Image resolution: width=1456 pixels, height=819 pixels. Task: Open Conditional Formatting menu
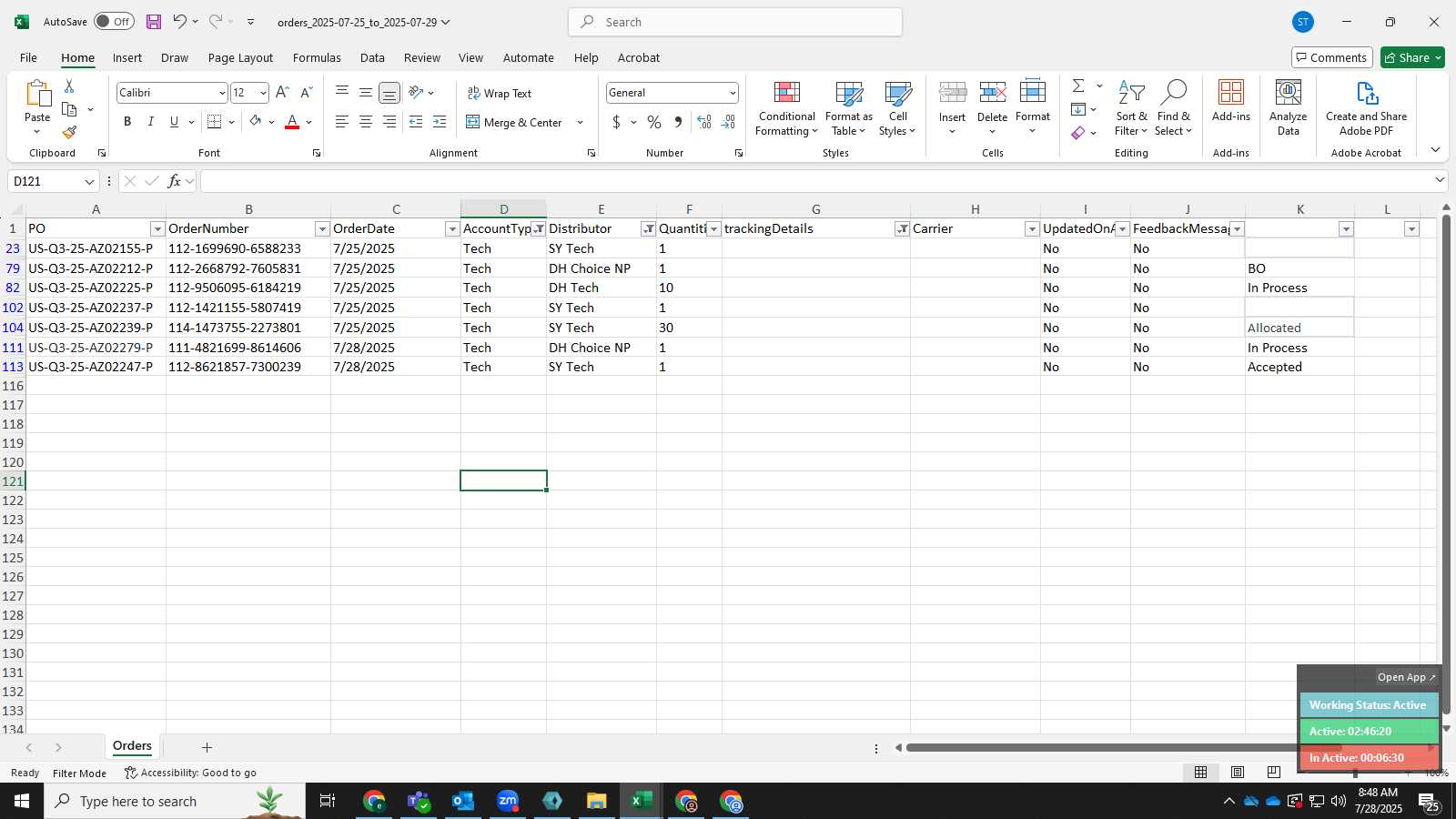point(786,108)
